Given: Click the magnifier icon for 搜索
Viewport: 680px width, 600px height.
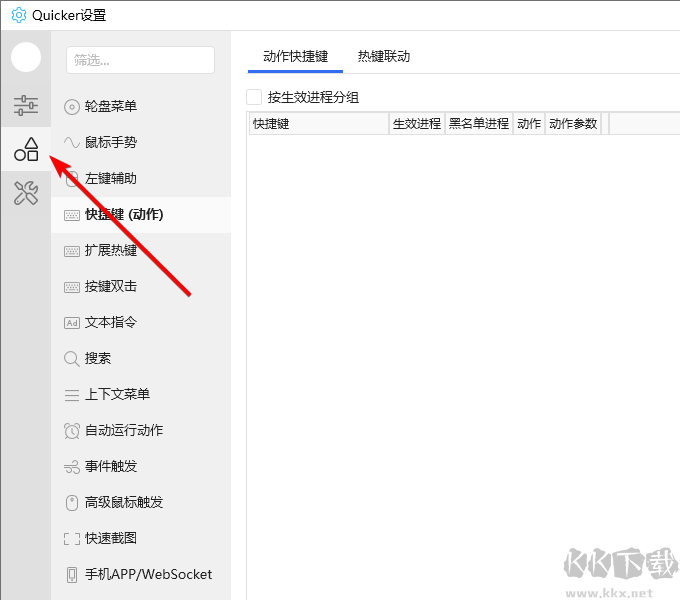Looking at the screenshot, I should (72, 359).
